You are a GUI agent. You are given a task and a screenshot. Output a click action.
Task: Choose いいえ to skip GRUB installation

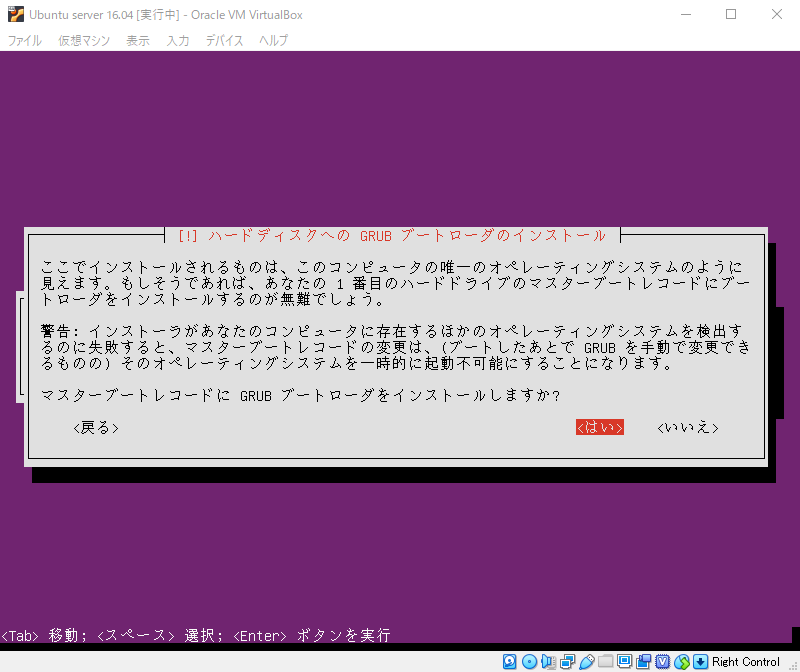(688, 427)
